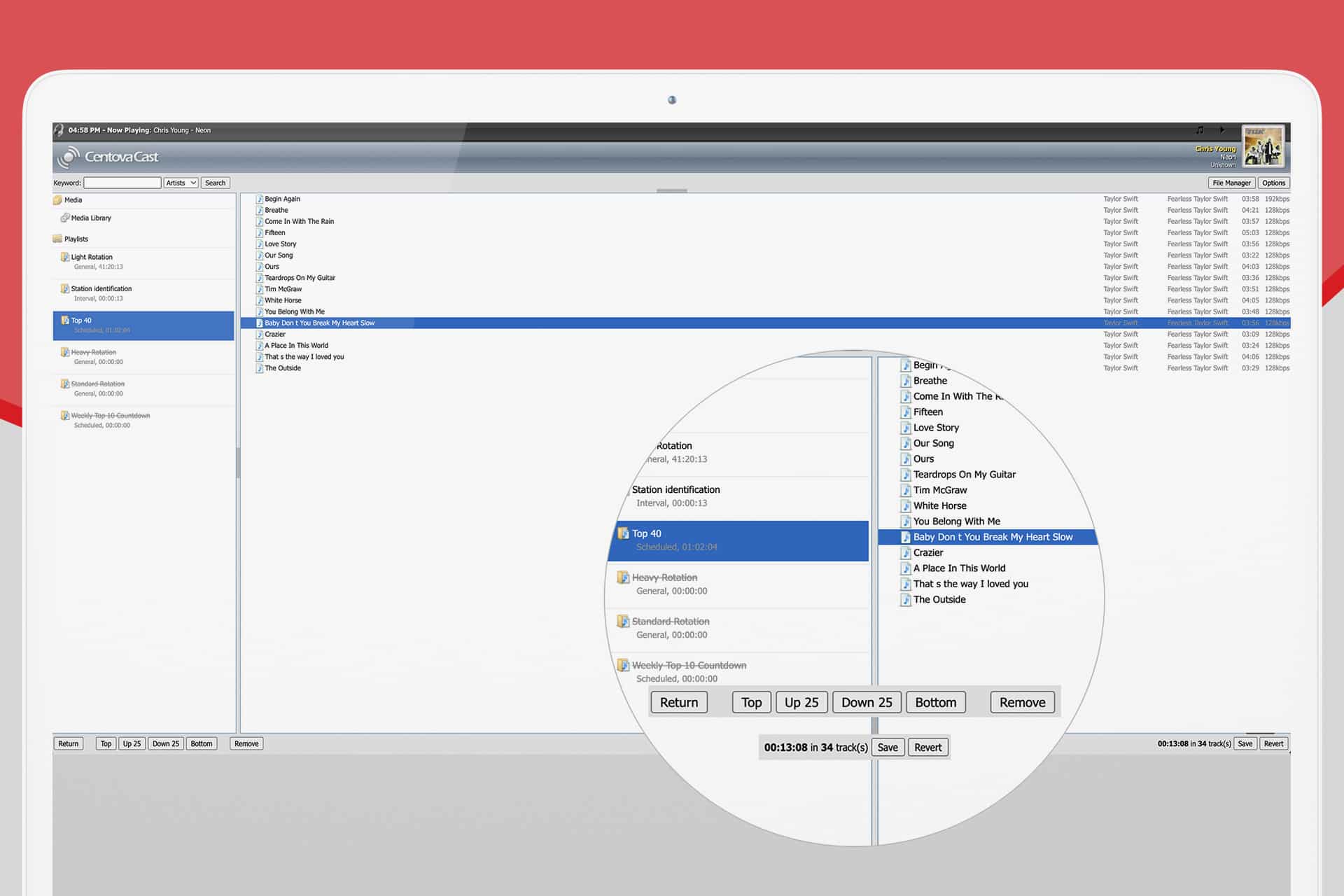The image size is (1344, 896).
Task: Select track A Place In This World
Action: 297,345
